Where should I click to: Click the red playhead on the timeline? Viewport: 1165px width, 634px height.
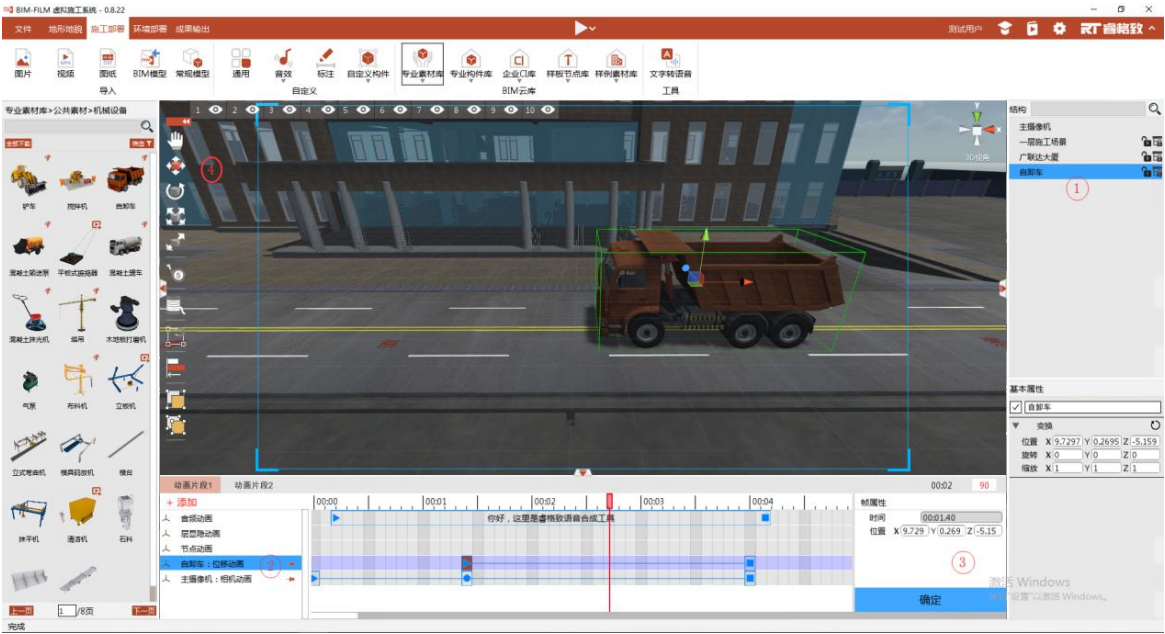coord(609,501)
